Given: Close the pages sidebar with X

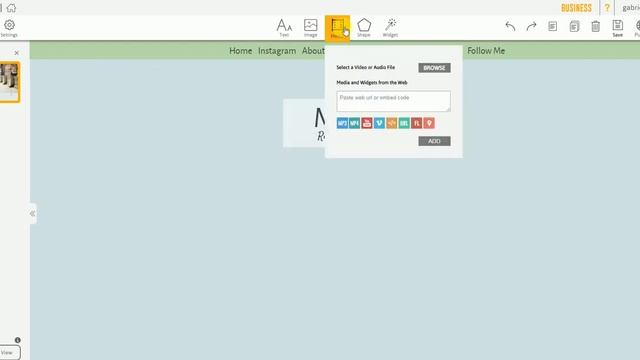Looking at the screenshot, I should pos(16,53).
